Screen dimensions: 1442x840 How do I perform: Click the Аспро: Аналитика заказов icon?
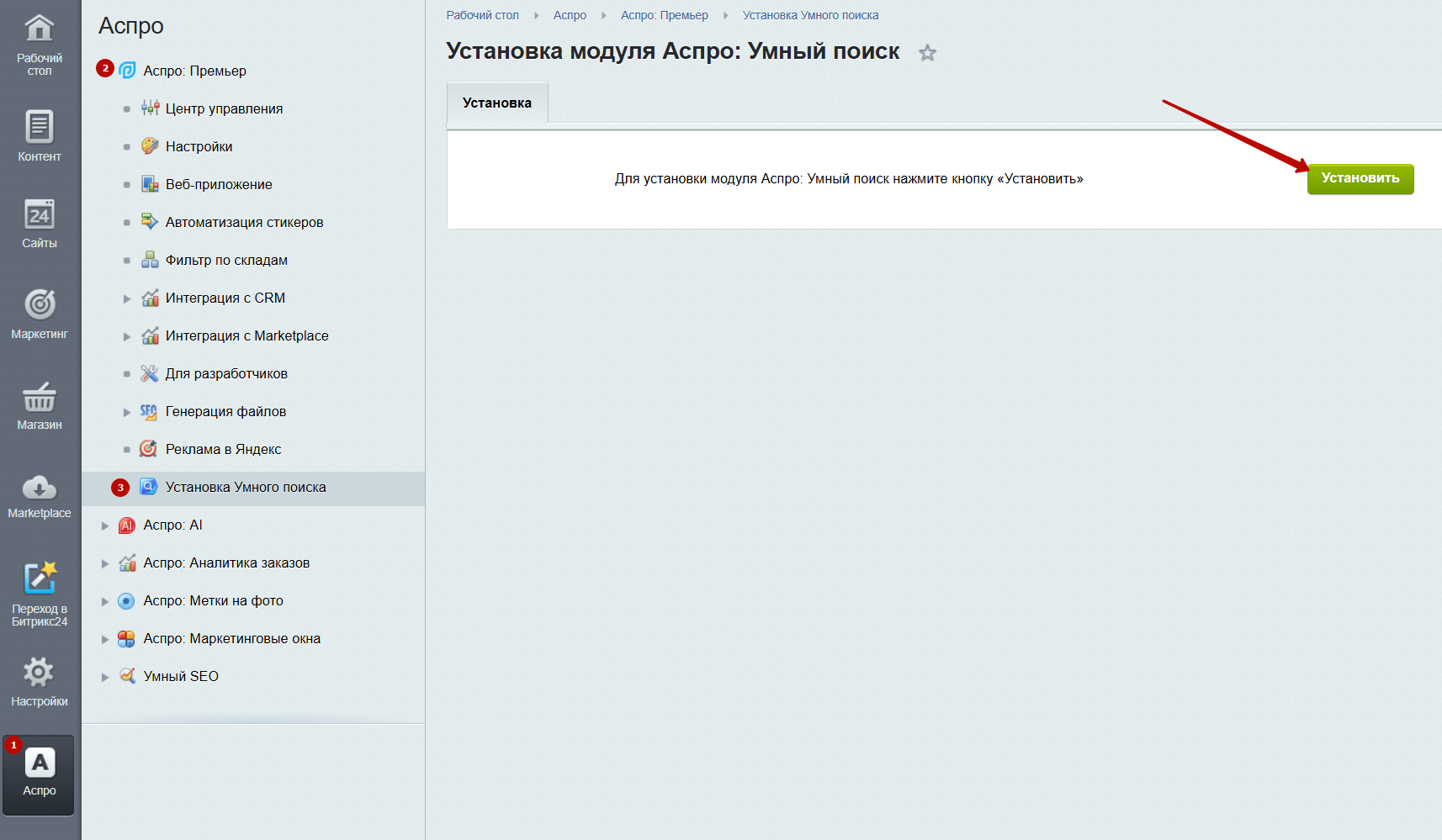(x=127, y=563)
